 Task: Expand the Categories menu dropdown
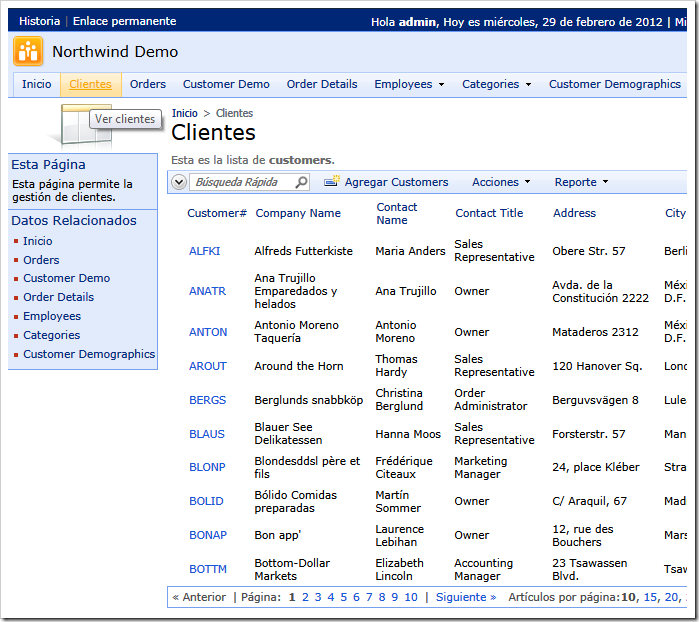point(528,84)
